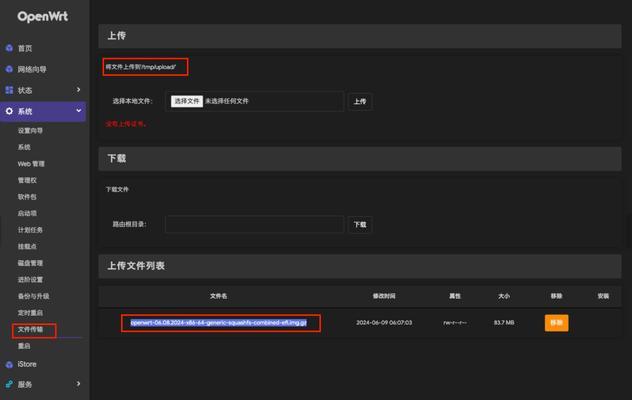Click the 下载文件 label

[x=117, y=189]
